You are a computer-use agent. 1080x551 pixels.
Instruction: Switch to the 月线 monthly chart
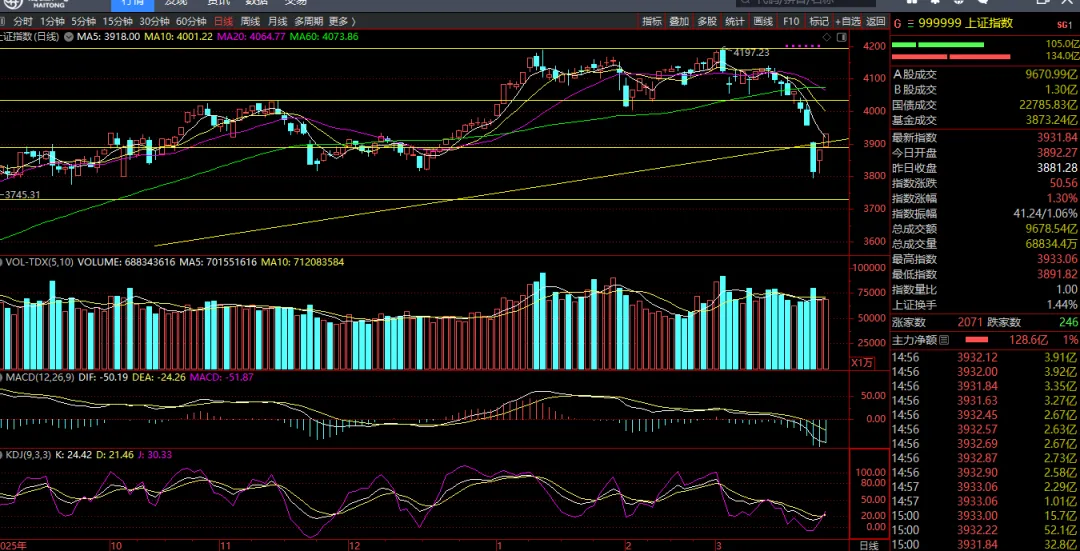click(x=278, y=21)
